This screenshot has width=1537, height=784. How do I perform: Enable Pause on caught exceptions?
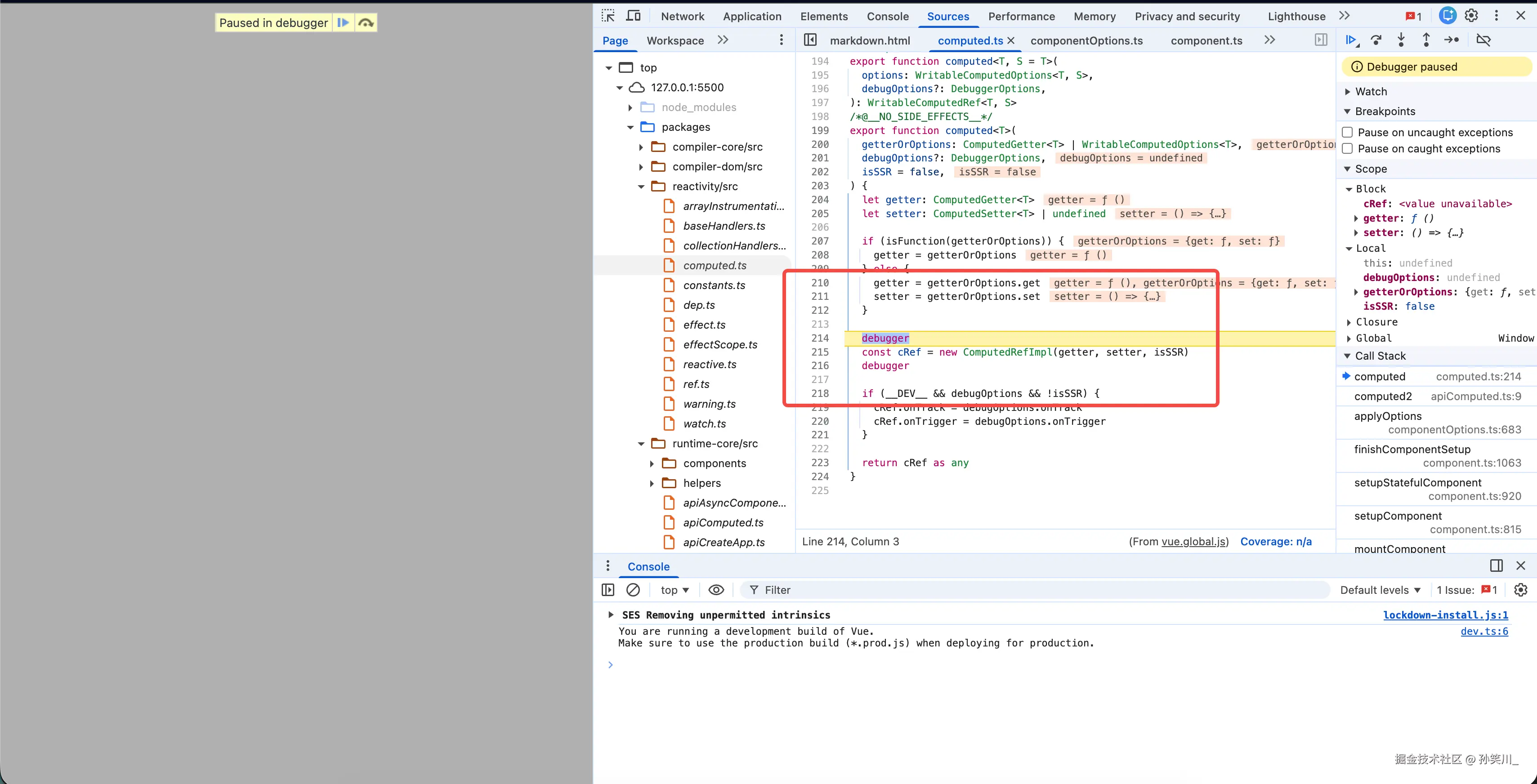pos(1347,148)
